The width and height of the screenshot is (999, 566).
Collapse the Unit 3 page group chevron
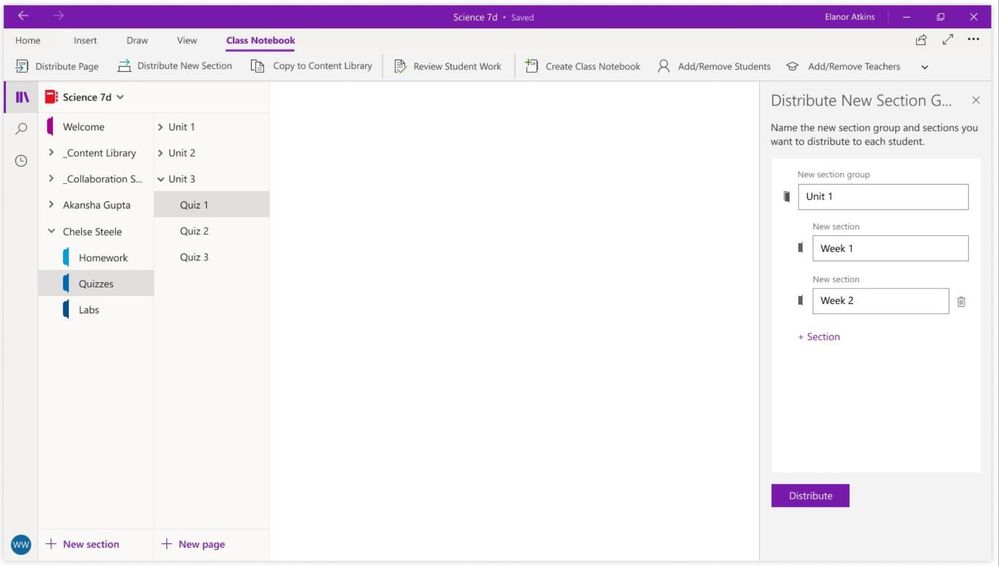click(x=161, y=179)
